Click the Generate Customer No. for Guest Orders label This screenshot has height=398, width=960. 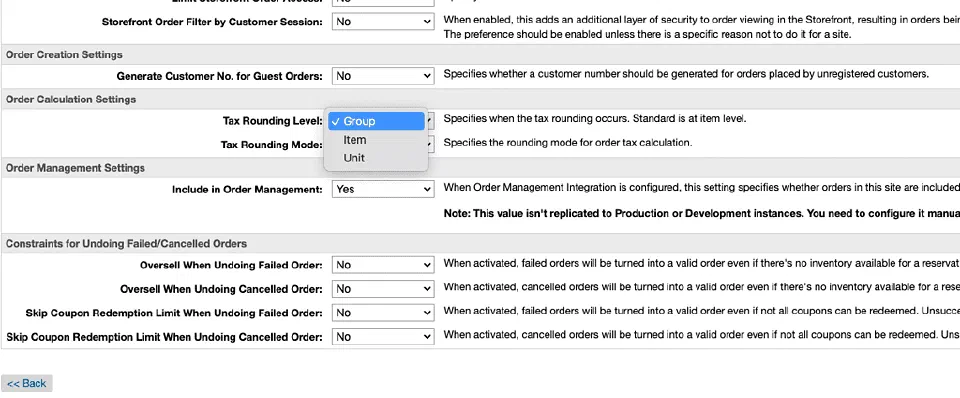220,77
